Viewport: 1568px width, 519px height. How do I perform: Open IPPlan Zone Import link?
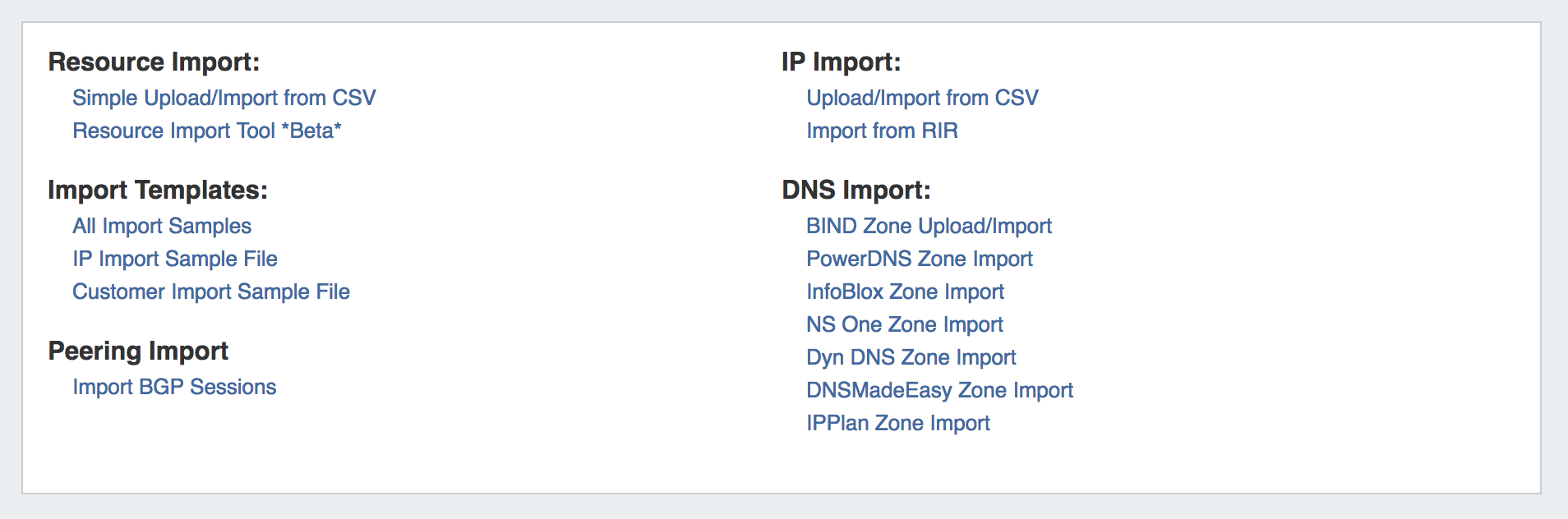pyautogui.click(x=897, y=423)
